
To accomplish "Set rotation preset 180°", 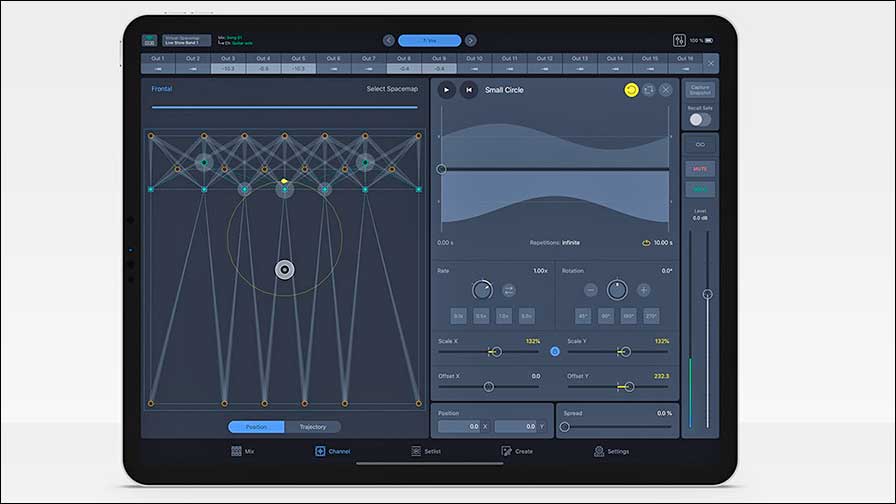I will (628, 316).
